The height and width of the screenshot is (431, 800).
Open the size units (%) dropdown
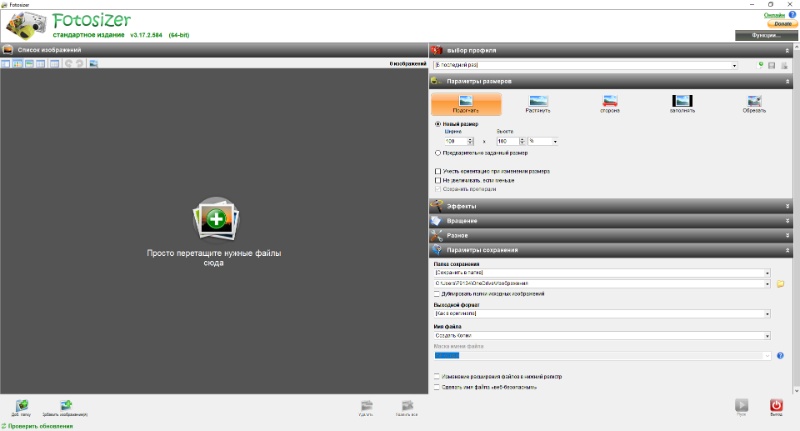point(555,141)
